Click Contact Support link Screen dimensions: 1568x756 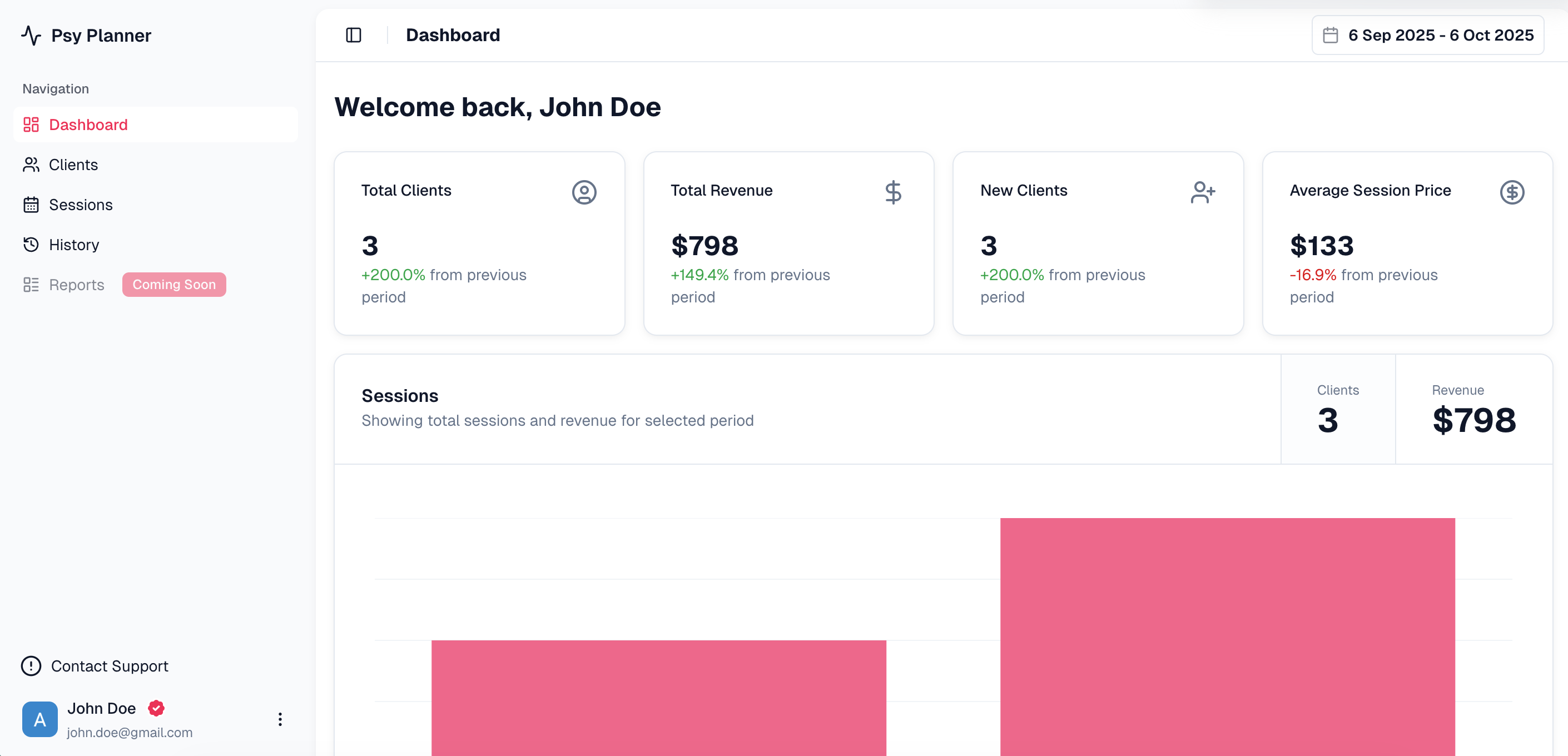pyautogui.click(x=110, y=666)
